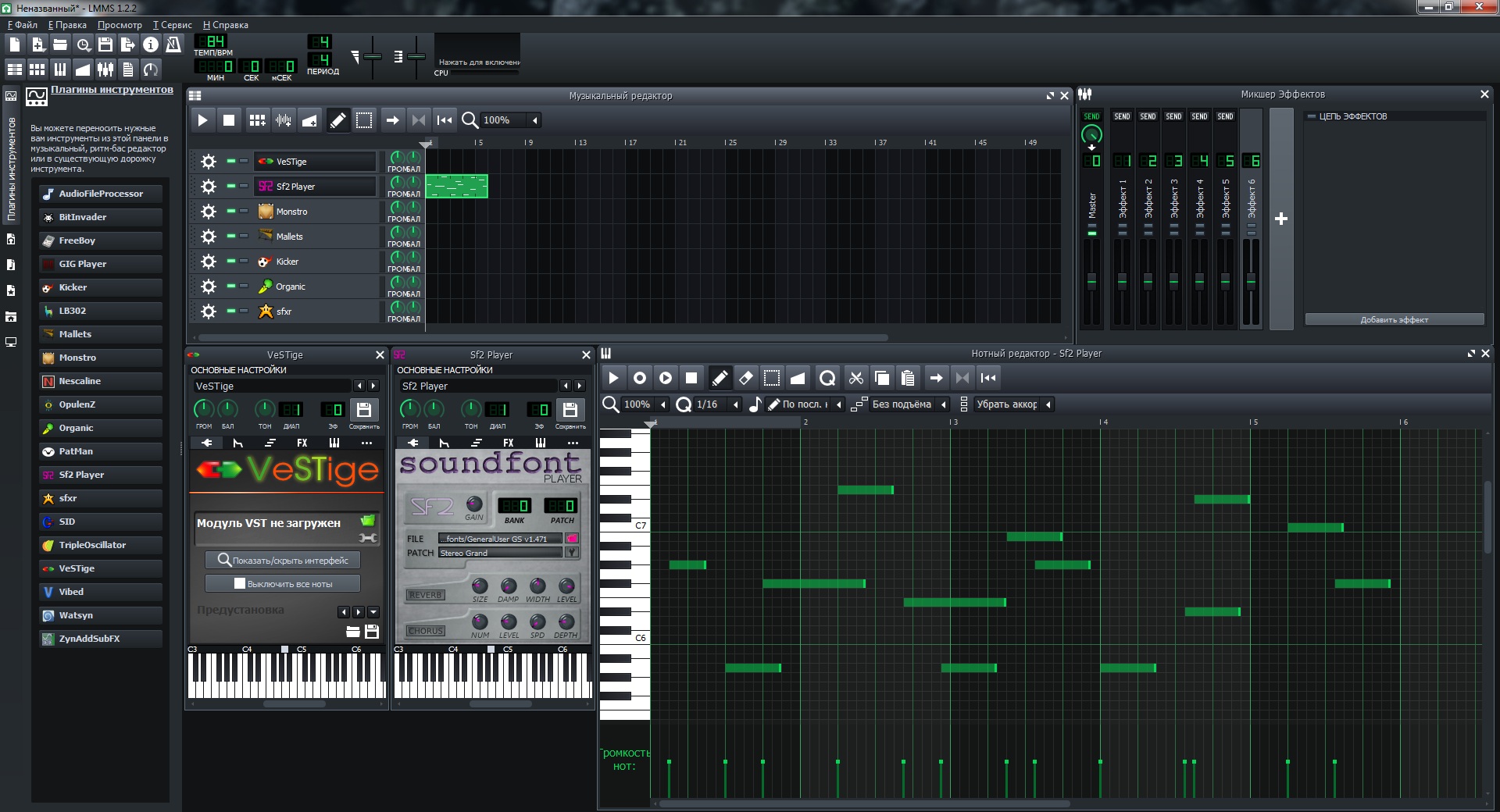Open the metronome toggle in main toolbar

click(x=173, y=45)
